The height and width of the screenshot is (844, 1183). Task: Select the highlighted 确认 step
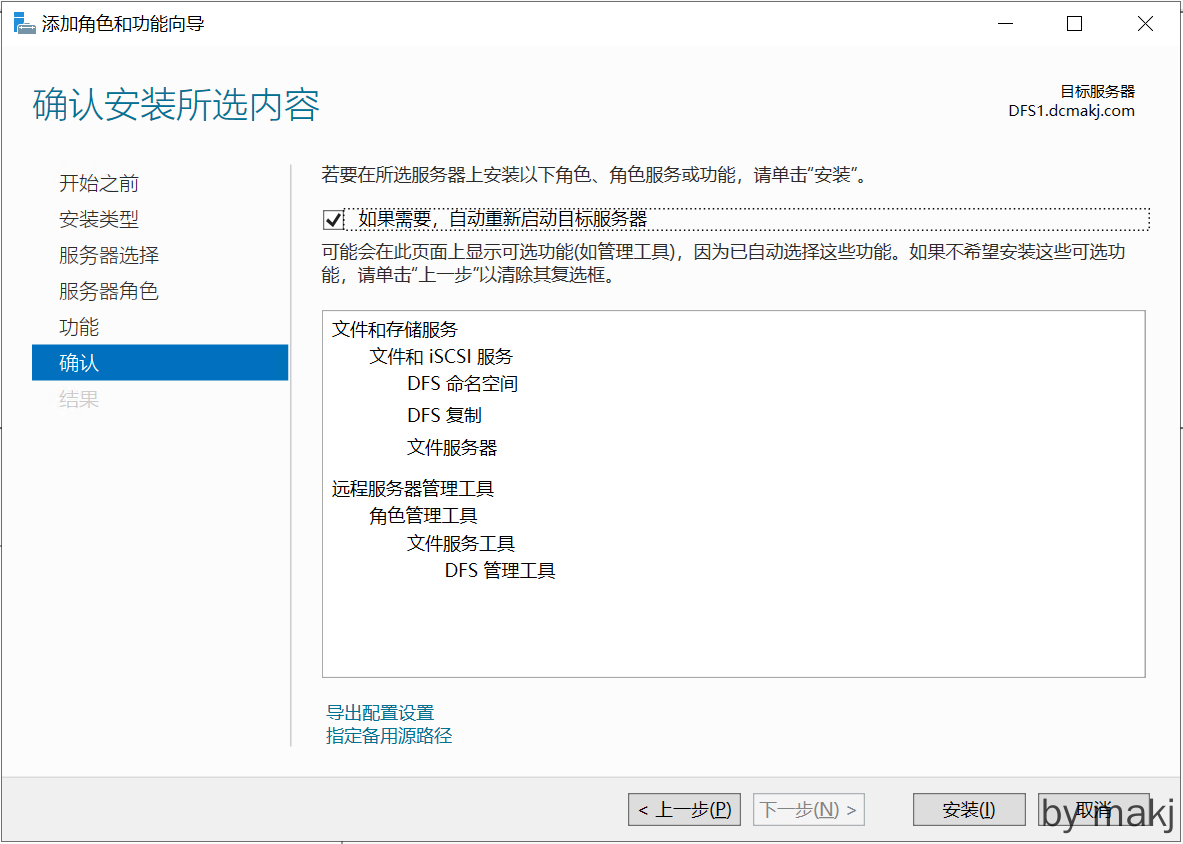(160, 363)
